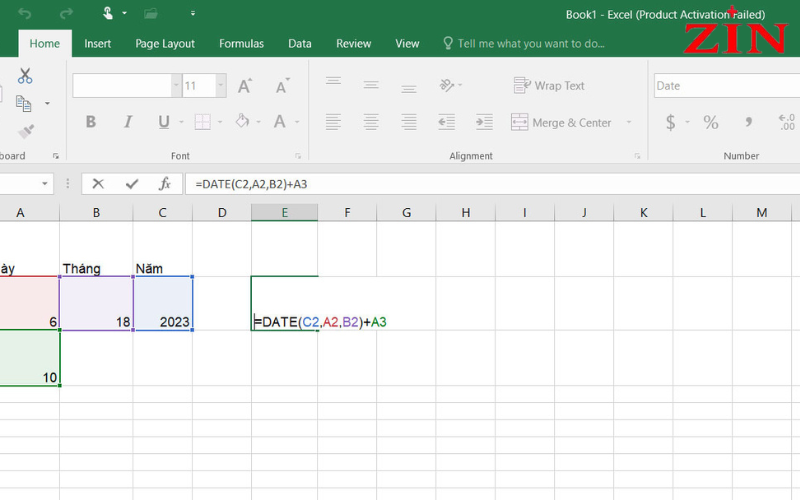Image resolution: width=800 pixels, height=500 pixels.
Task: Align text left icon
Action: (x=333, y=122)
